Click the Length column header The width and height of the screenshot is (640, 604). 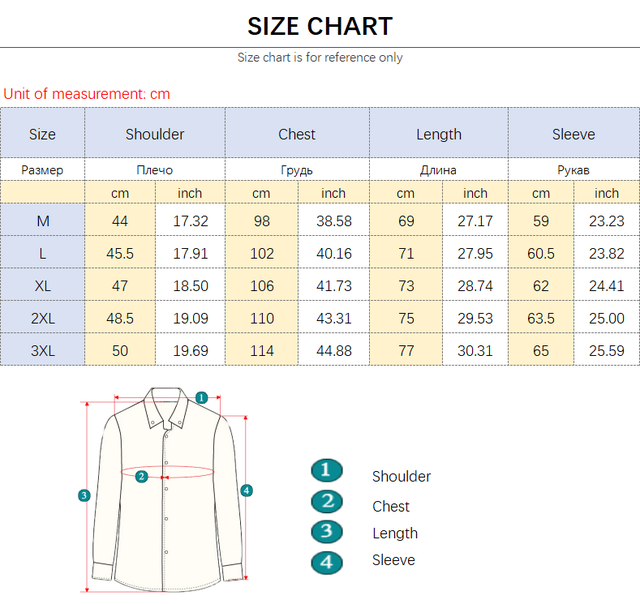[439, 134]
